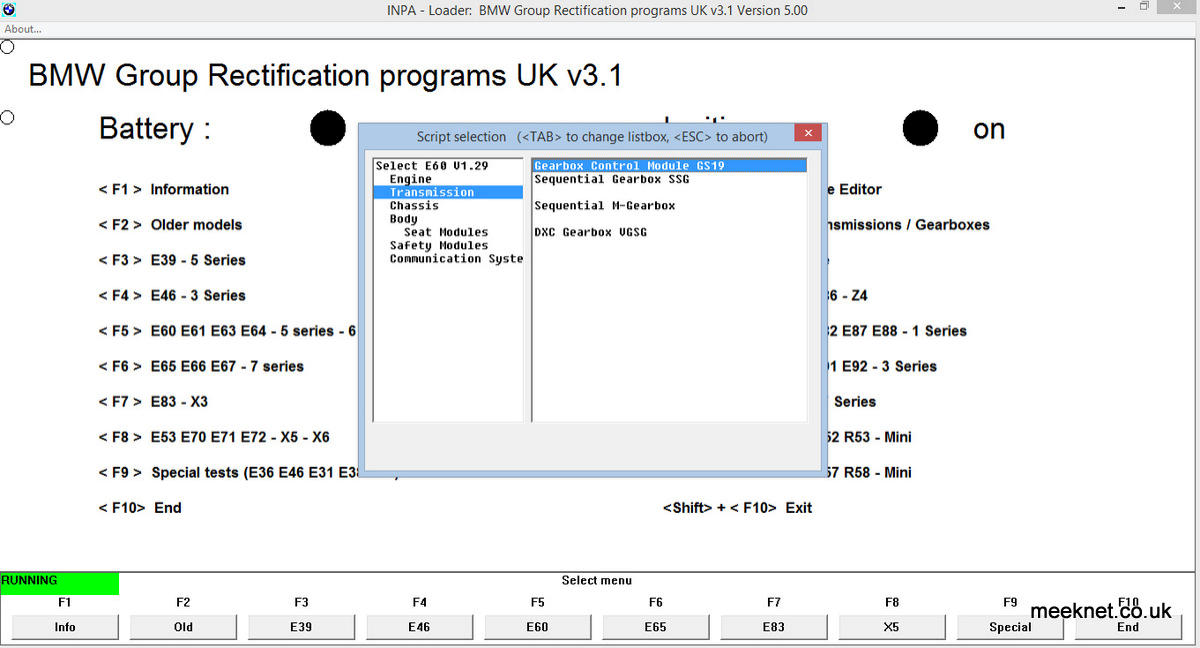
Task: Click '< F7 > E83 - X3' entry
Action: (x=153, y=402)
